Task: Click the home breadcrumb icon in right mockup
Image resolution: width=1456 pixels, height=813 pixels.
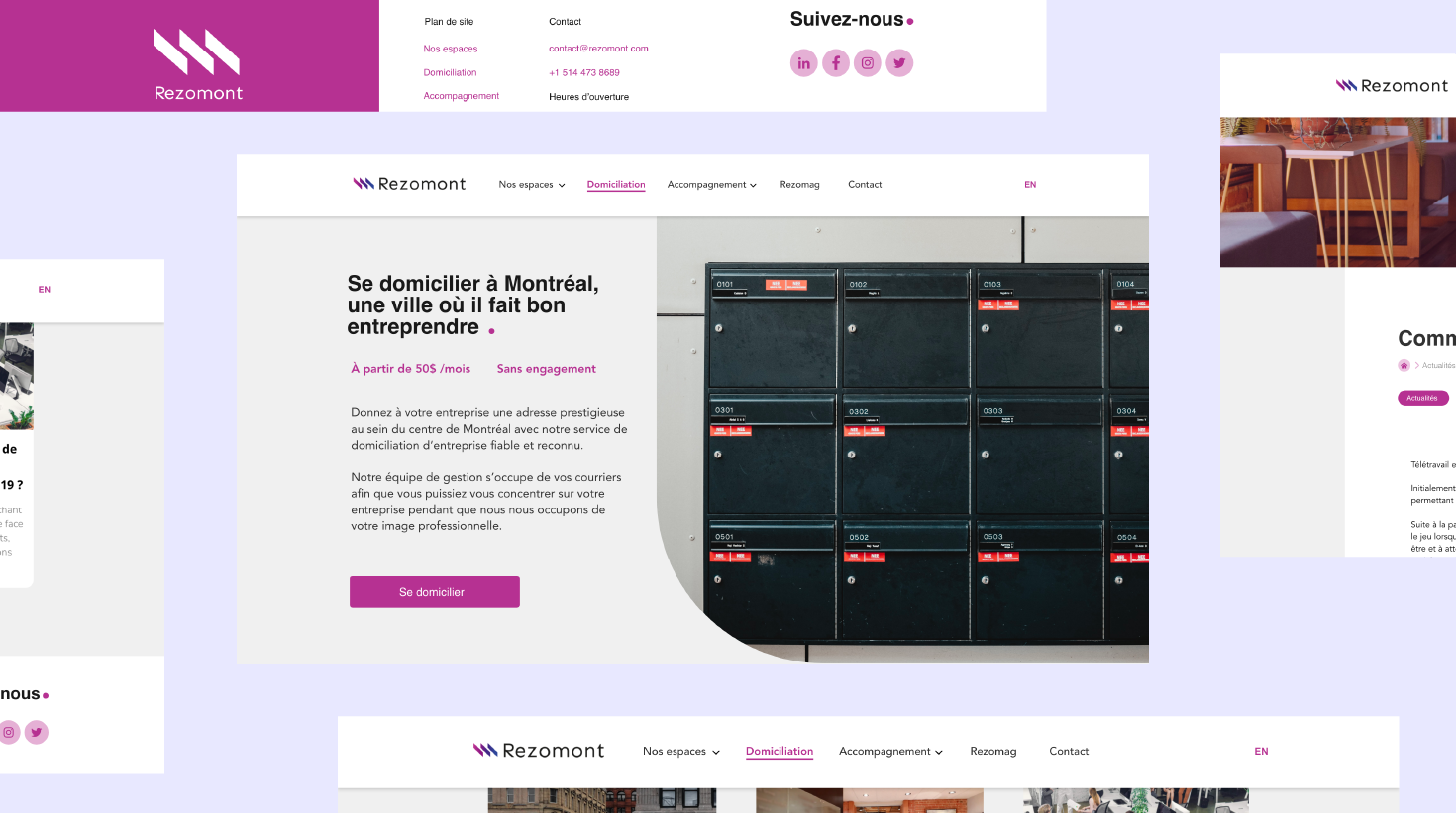Action: tap(1404, 365)
